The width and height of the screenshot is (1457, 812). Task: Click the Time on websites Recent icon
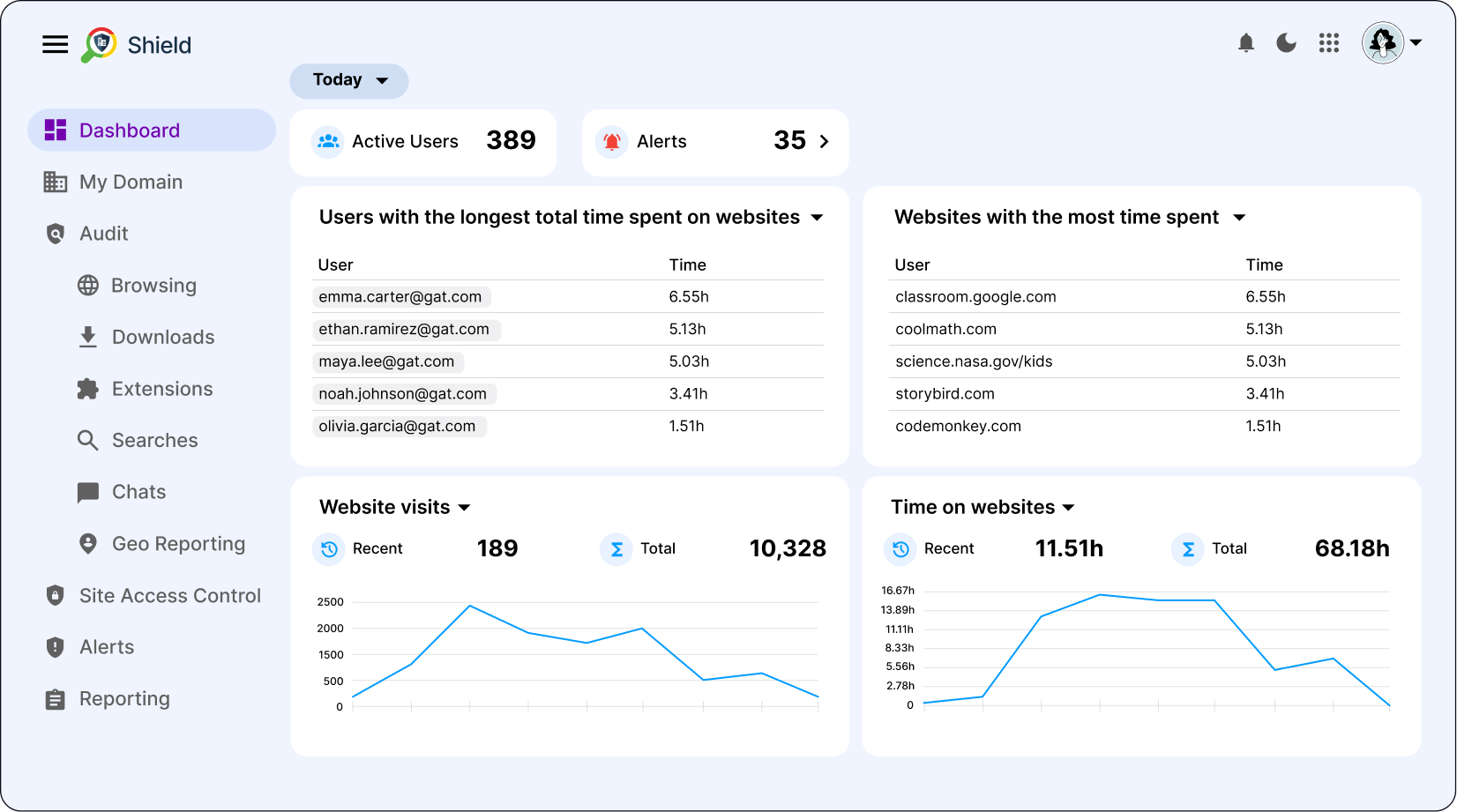900,549
